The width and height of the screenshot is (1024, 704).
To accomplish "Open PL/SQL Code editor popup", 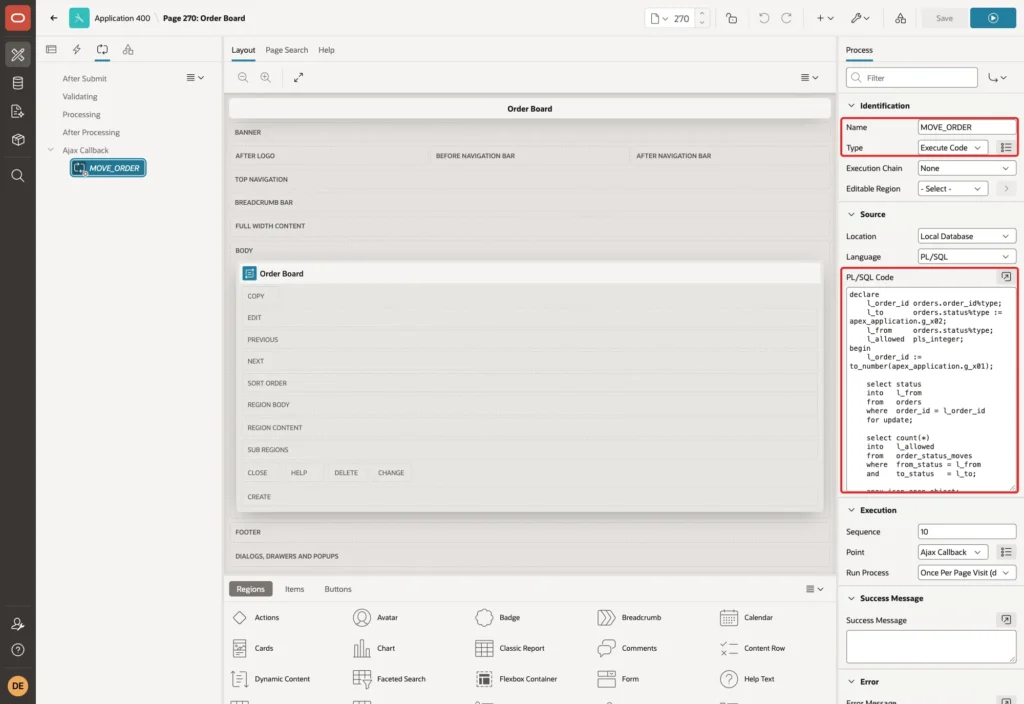I will (1006, 277).
